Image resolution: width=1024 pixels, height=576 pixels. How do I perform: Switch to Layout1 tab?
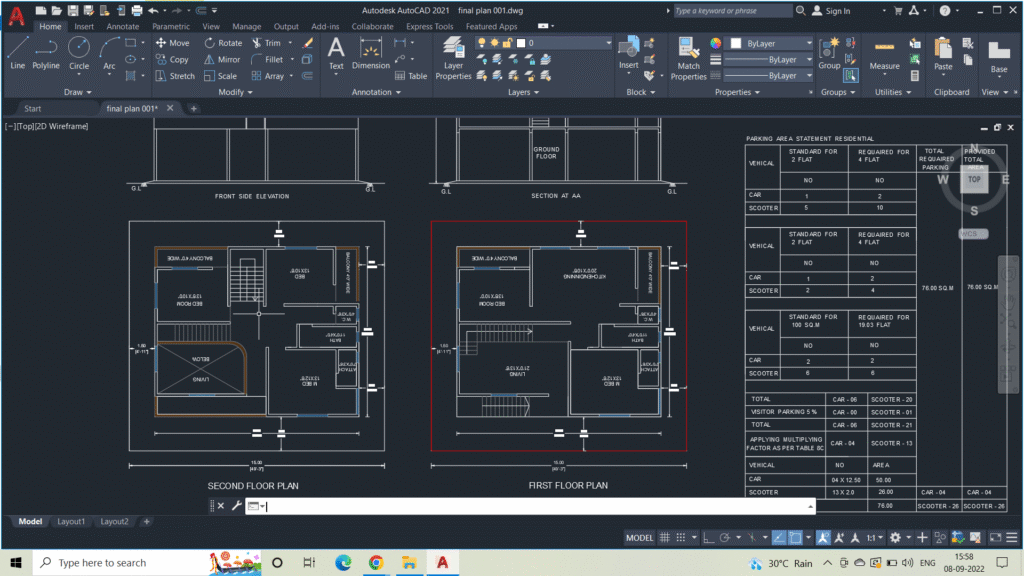[71, 521]
